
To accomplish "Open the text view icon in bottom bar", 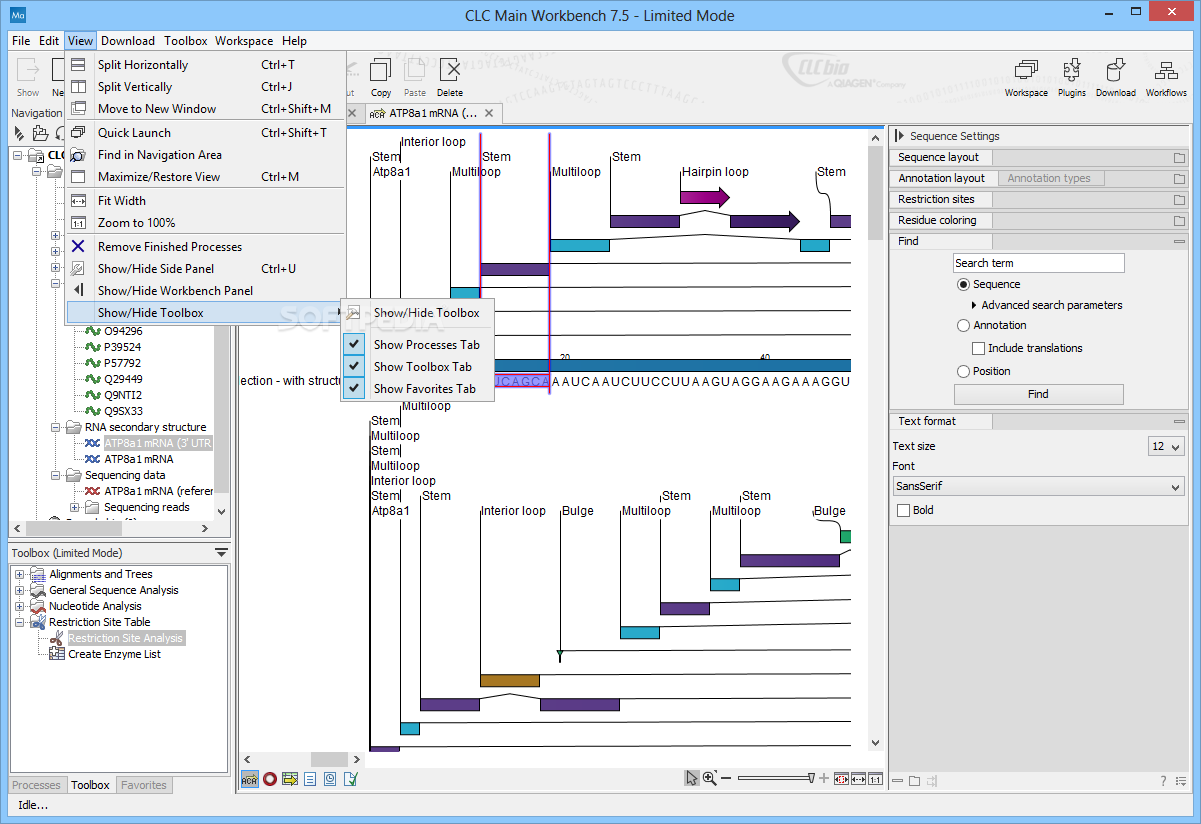I will click(310, 779).
